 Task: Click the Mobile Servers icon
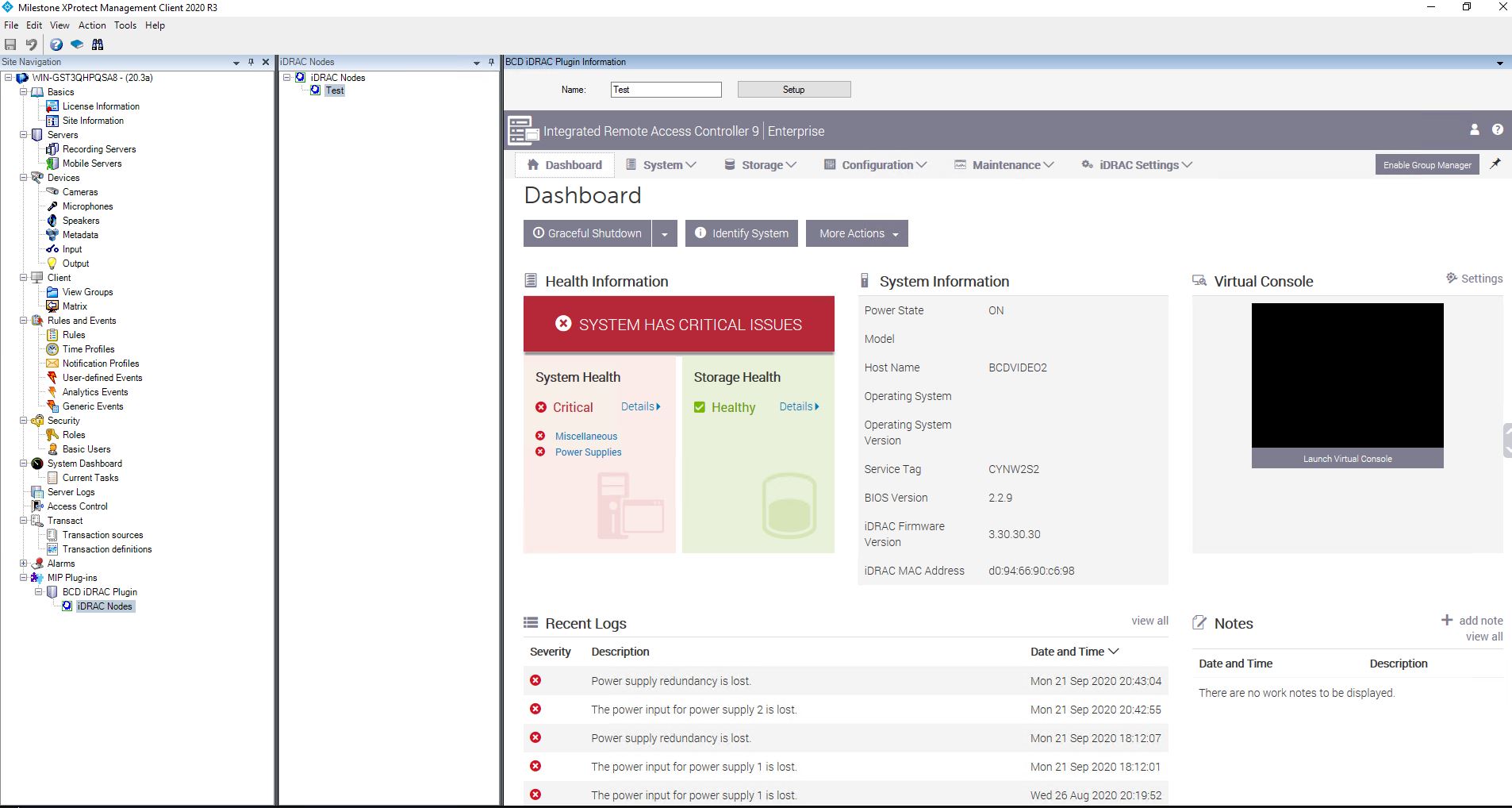[52, 164]
